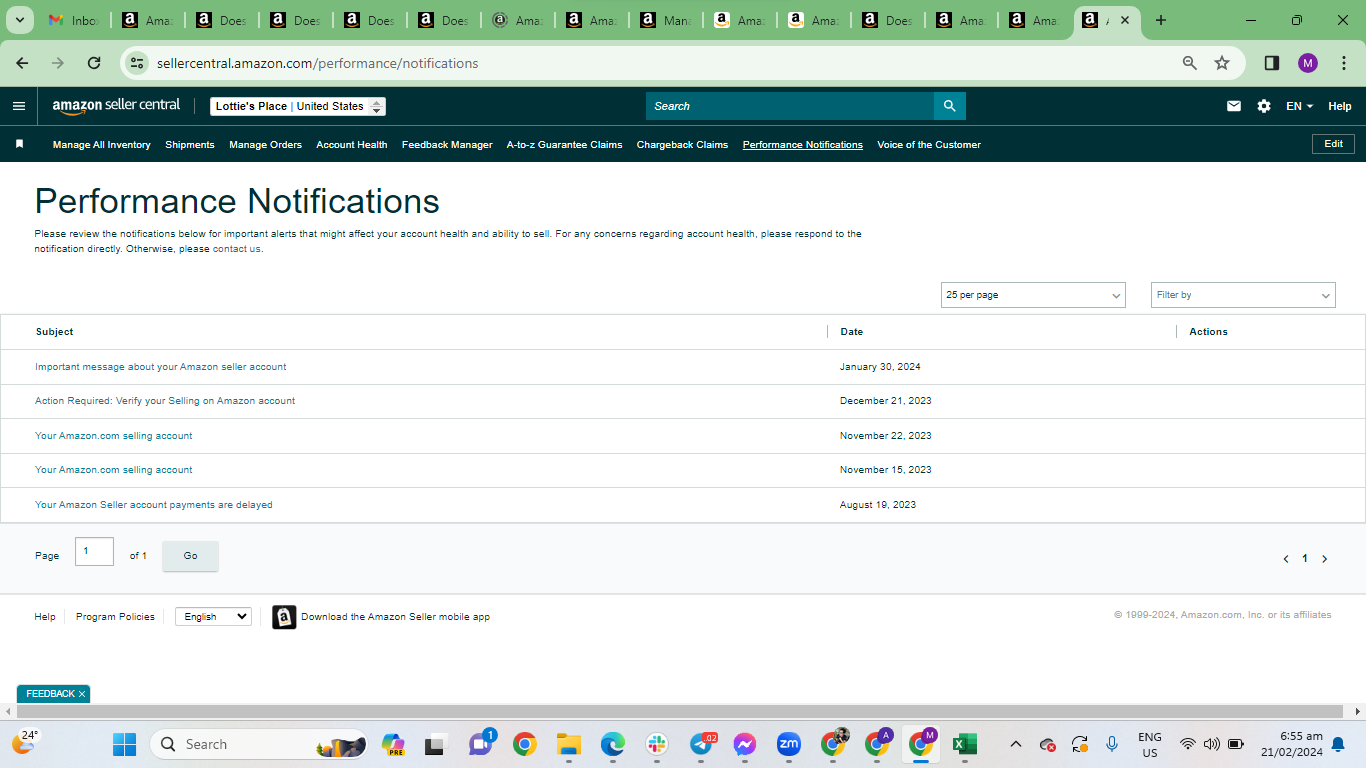This screenshot has width=1366, height=768.
Task: Open Microsoft Edge from the taskbar
Action: click(613, 744)
